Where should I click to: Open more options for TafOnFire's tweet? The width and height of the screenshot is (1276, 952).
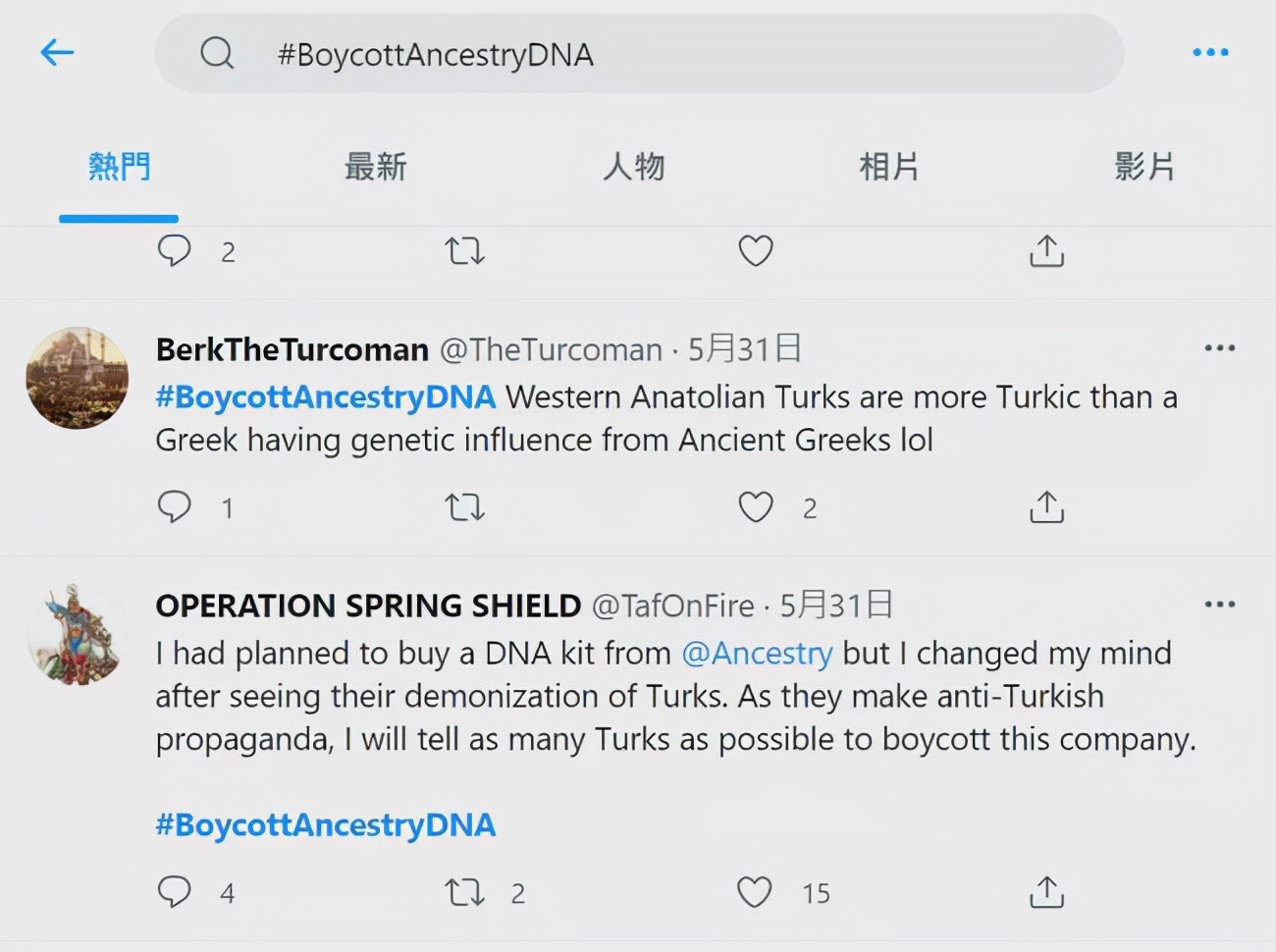coord(1219,605)
